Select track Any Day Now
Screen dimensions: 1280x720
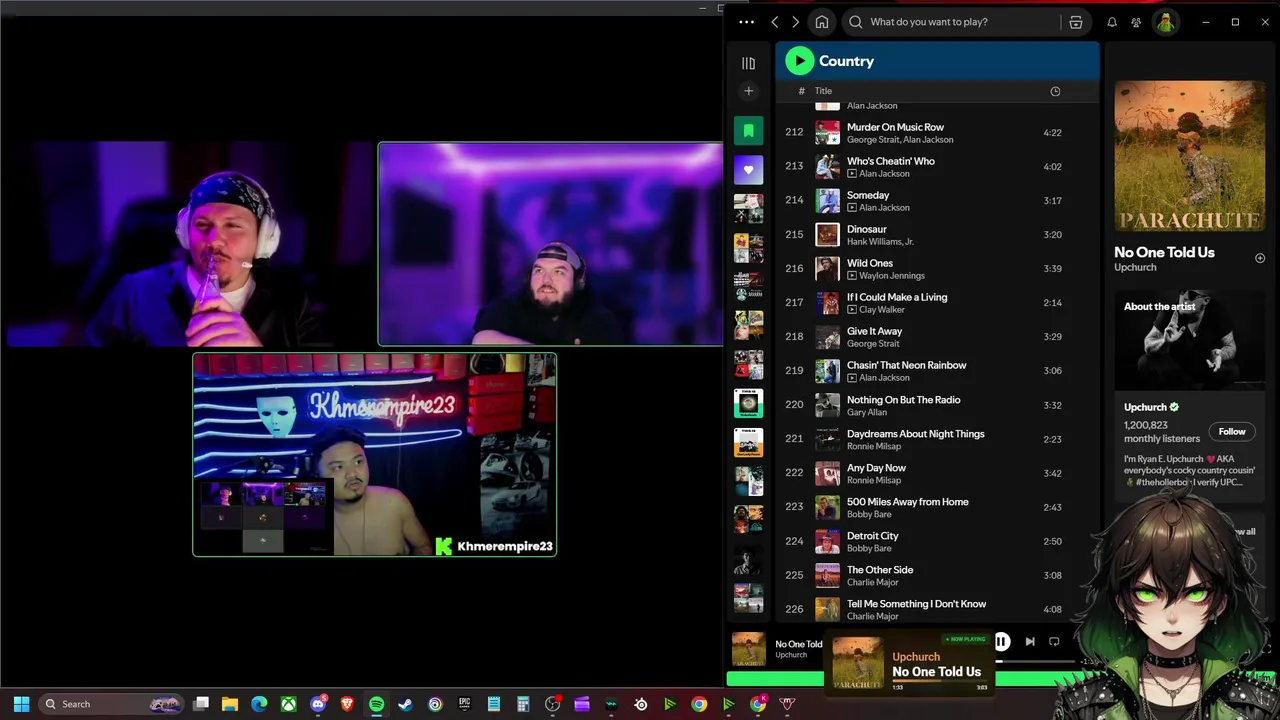937,472
